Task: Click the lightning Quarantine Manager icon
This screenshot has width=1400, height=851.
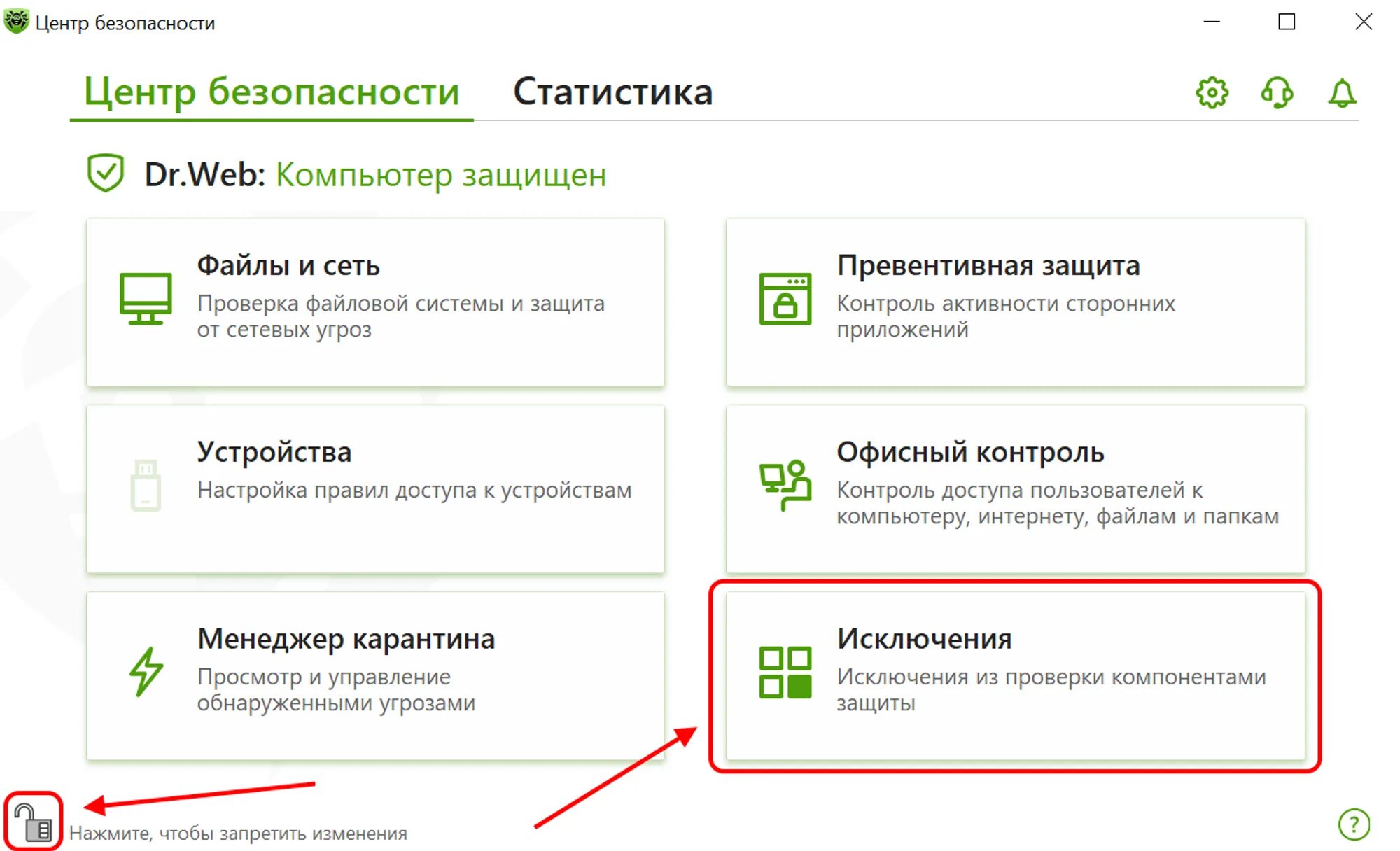Action: click(x=146, y=672)
